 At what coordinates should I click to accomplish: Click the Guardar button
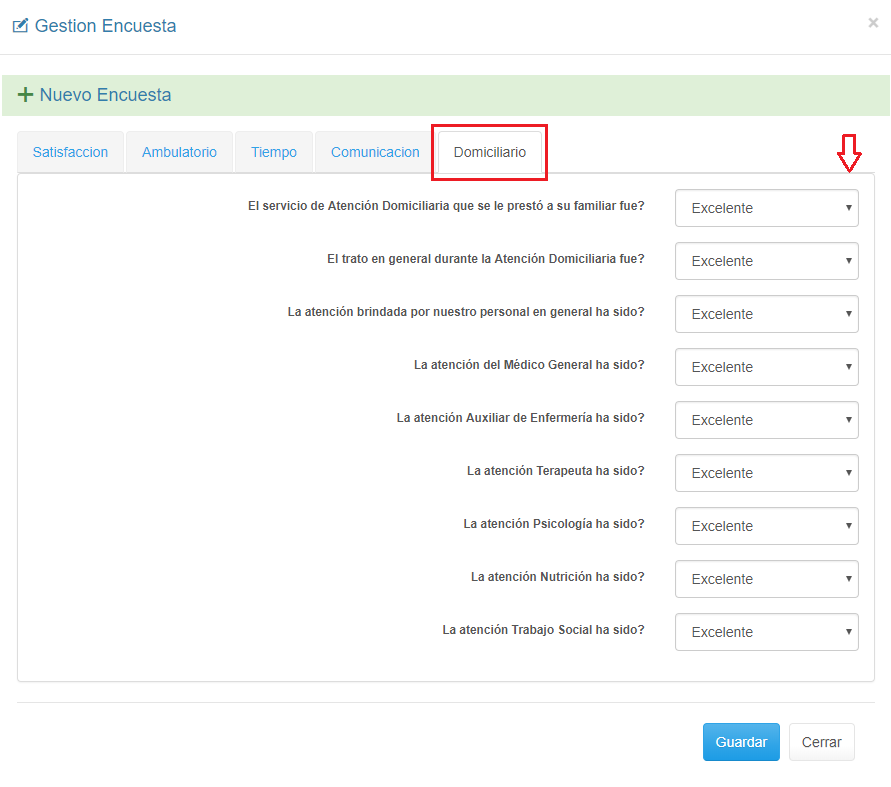point(741,742)
